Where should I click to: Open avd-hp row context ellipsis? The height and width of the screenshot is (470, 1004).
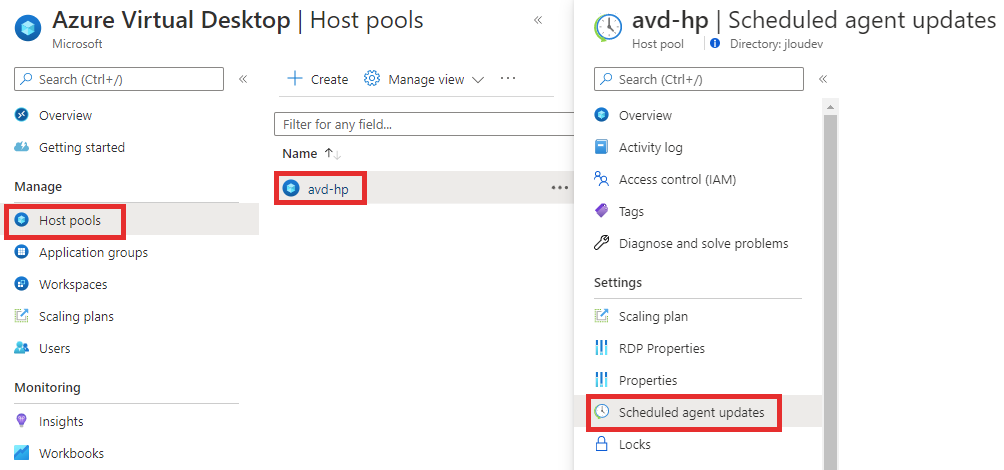[560, 188]
